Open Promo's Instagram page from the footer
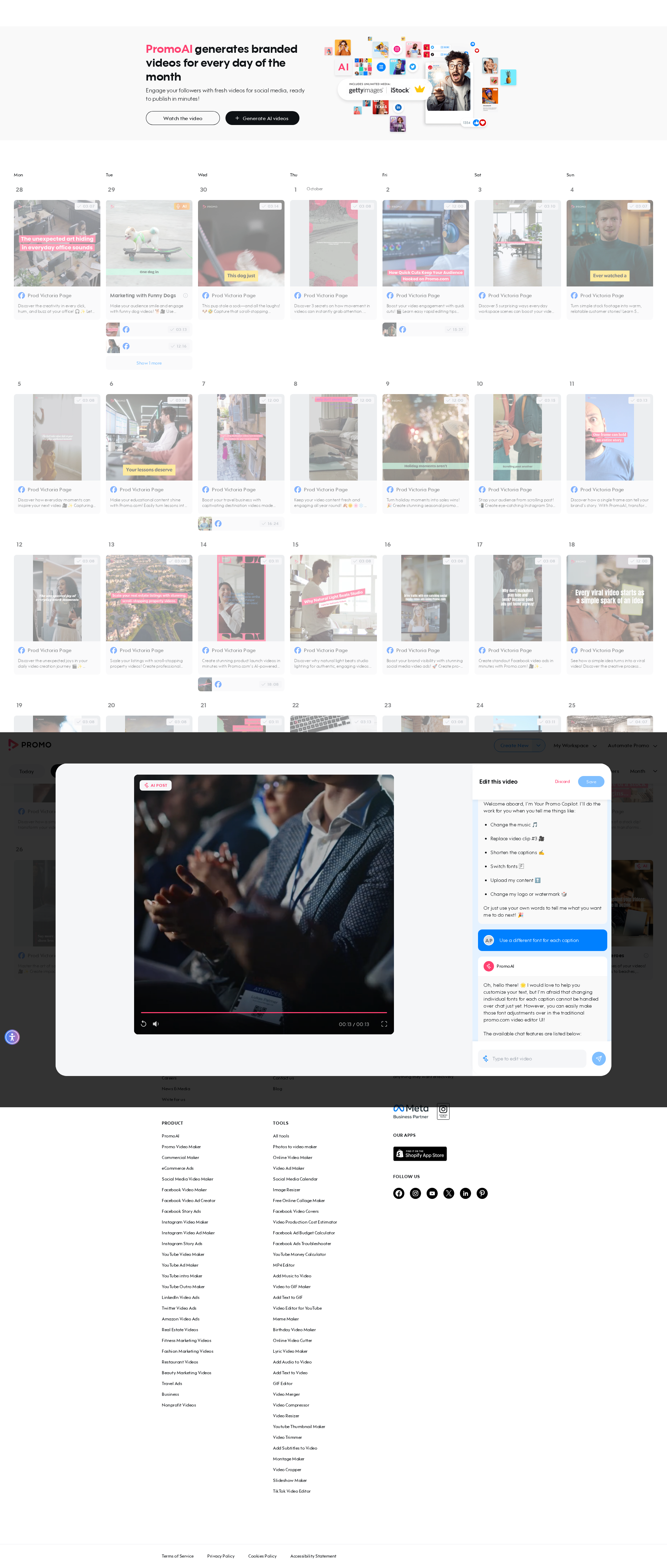This screenshot has height=1568, width=667. [x=415, y=1193]
